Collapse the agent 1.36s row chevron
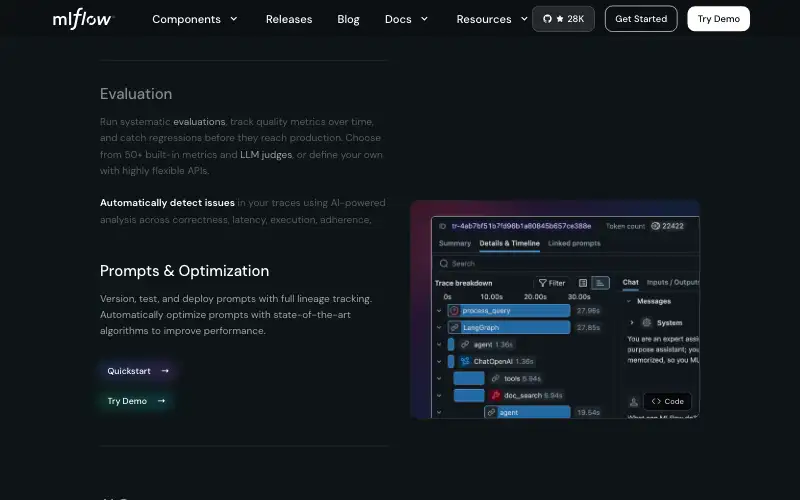800x500 pixels. pos(439,344)
